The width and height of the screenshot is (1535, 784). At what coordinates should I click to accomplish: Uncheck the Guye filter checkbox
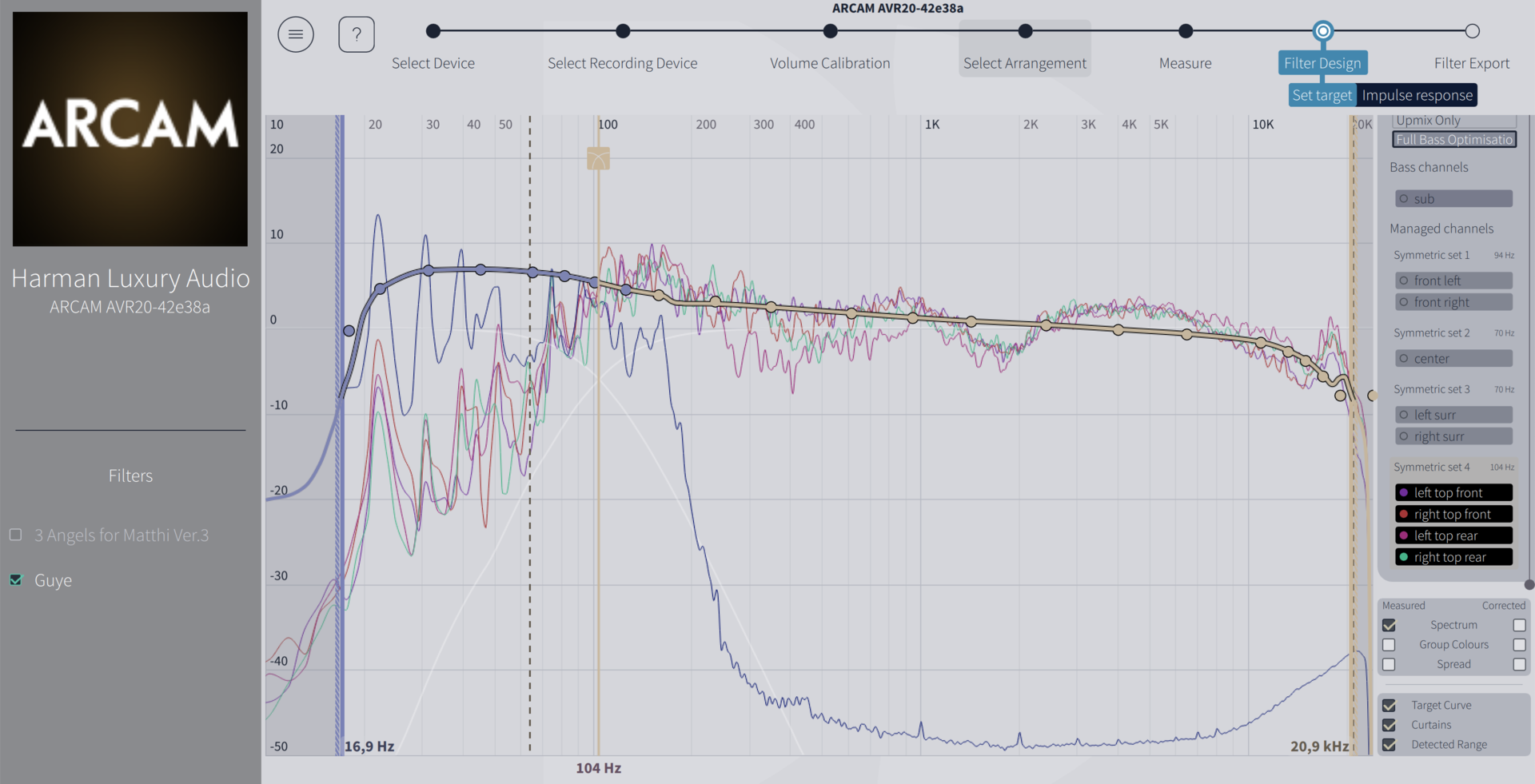click(16, 580)
